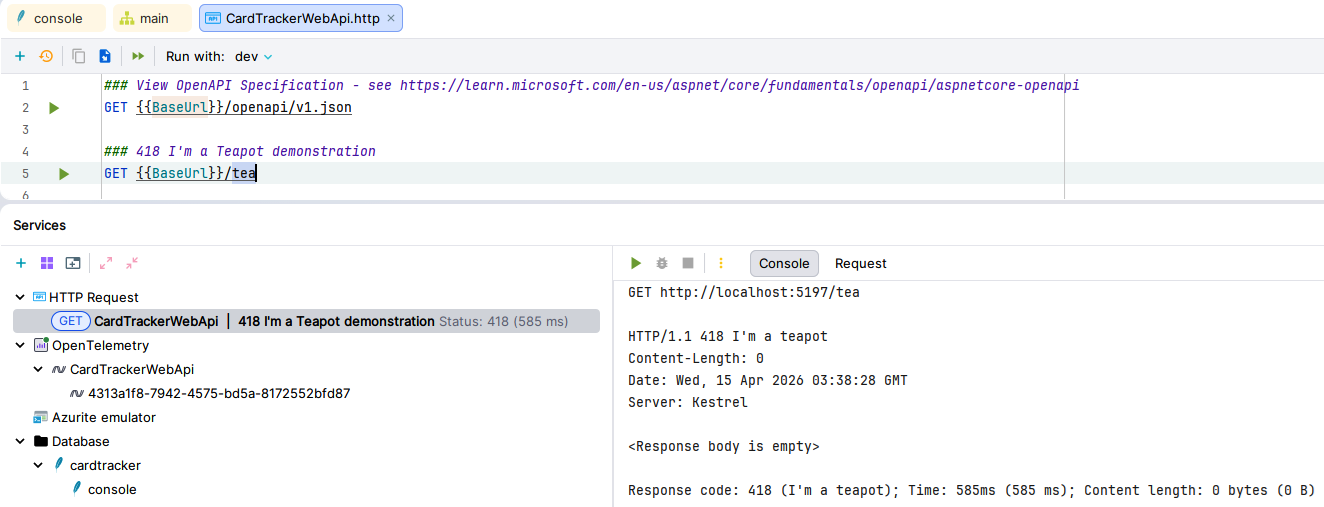
Task: Click the Date header line in response
Action: click(768, 380)
